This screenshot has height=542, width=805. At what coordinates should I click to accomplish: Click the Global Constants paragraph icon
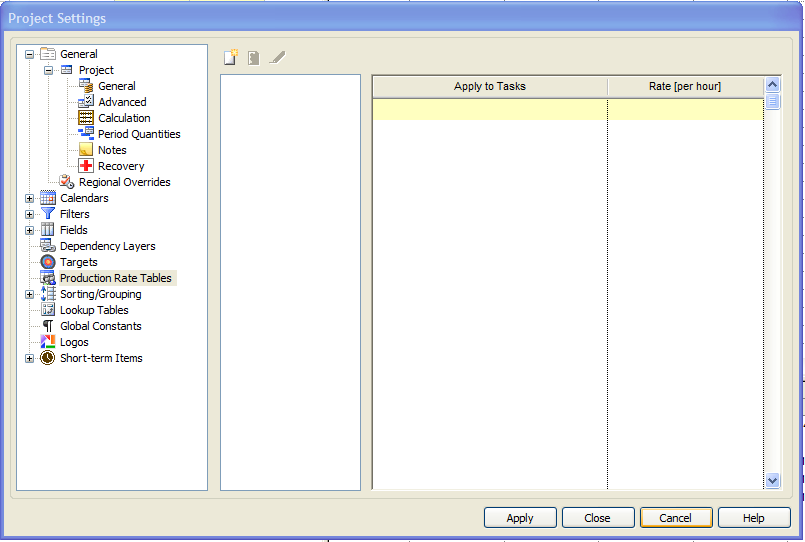point(48,326)
